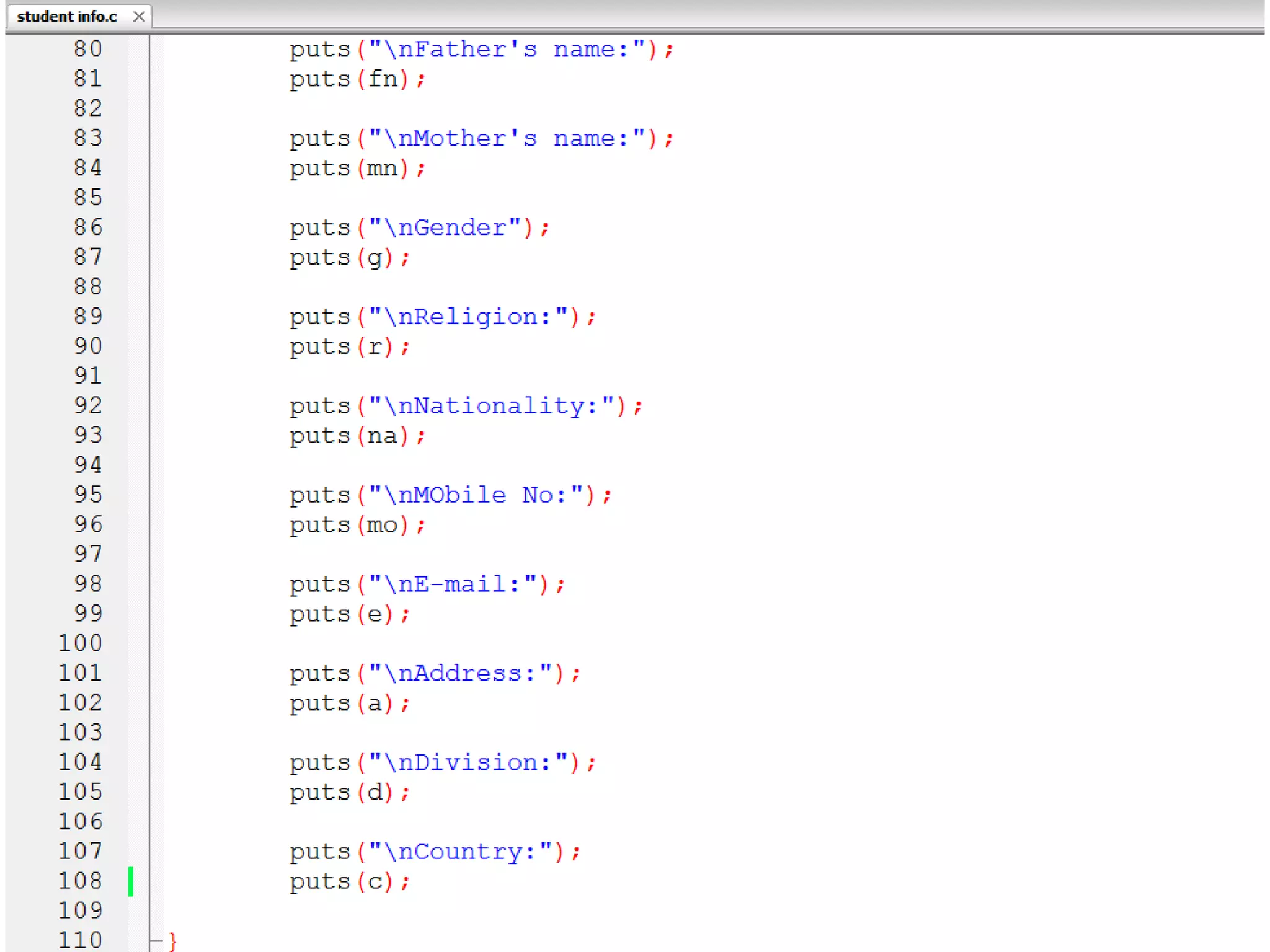Place cursor on the closing red brace
Image resolution: width=1270 pixels, height=952 pixels.
[x=173, y=941]
